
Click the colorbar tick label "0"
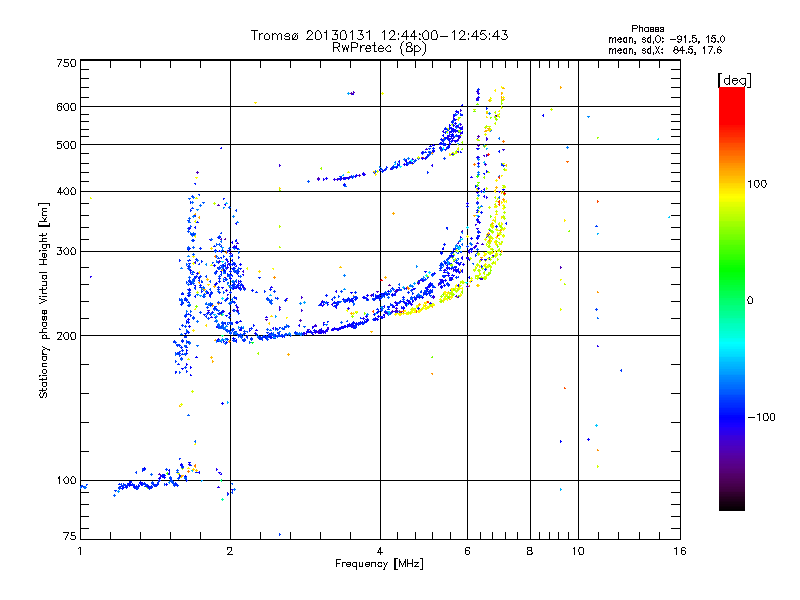point(750,301)
